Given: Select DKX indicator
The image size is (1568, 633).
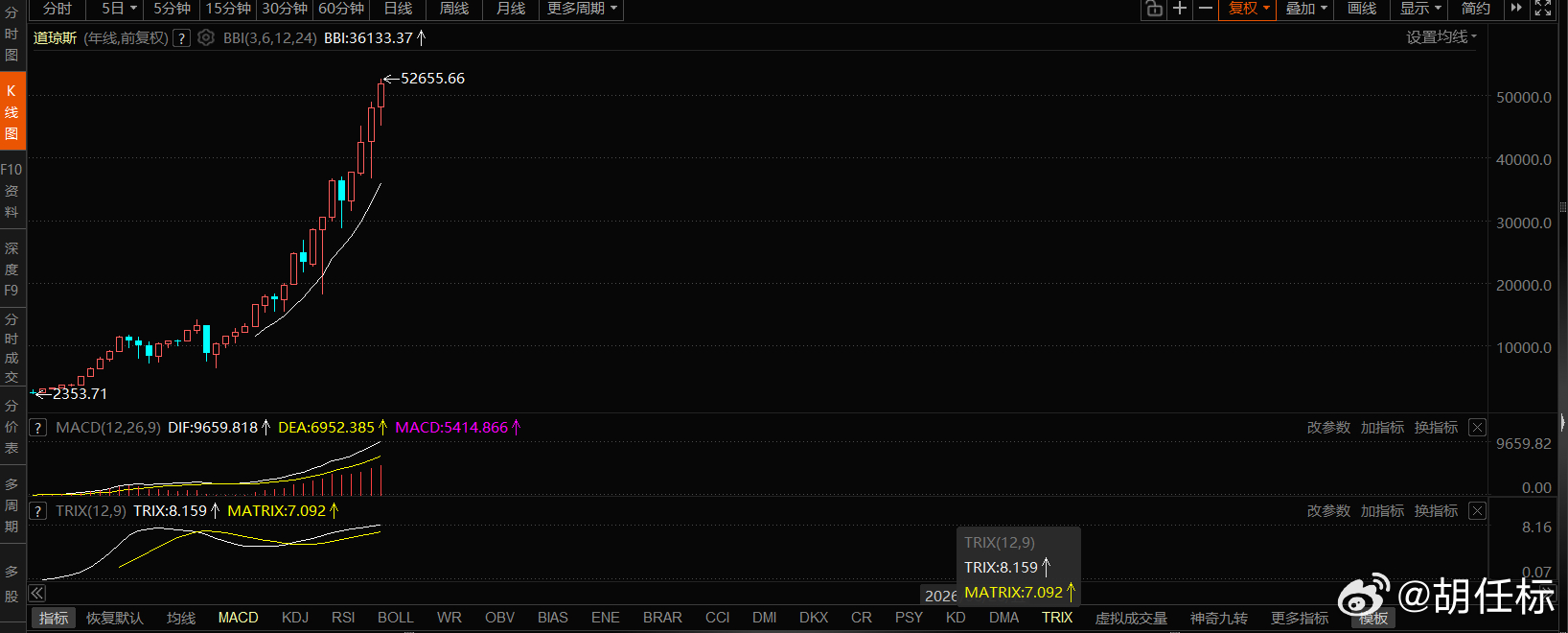Looking at the screenshot, I should [x=814, y=618].
